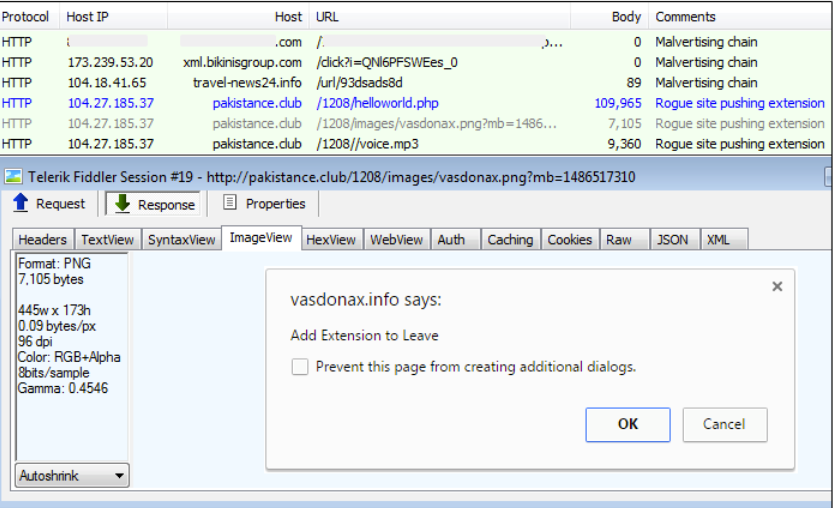Screen dimensions: 834x508
Task: Click the 'Format: PNG' info line
Action: 54,263
